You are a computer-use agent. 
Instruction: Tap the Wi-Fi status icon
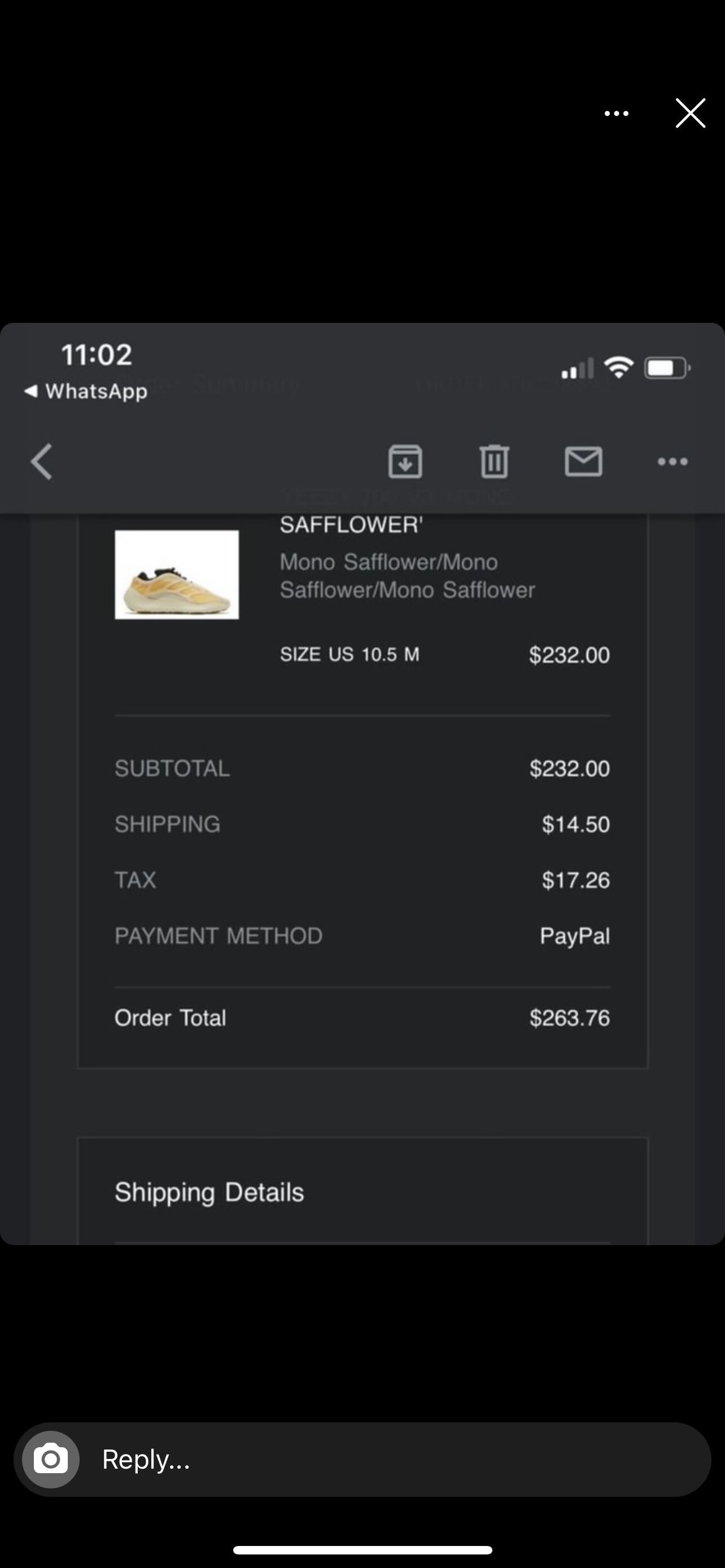[x=618, y=367]
